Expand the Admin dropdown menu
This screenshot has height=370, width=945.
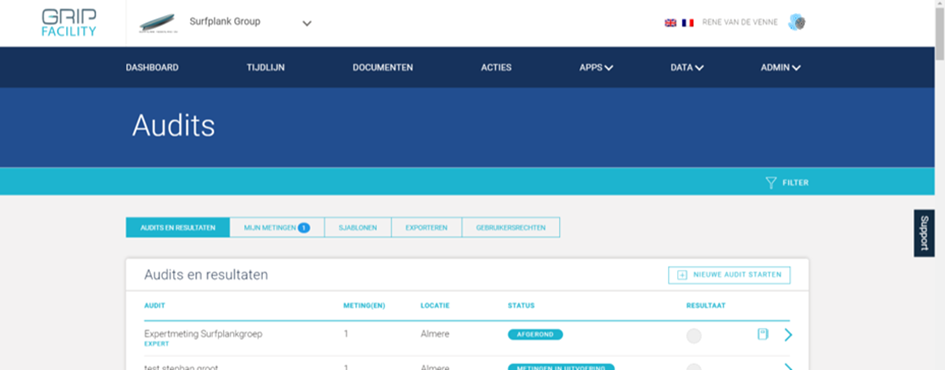(x=780, y=67)
